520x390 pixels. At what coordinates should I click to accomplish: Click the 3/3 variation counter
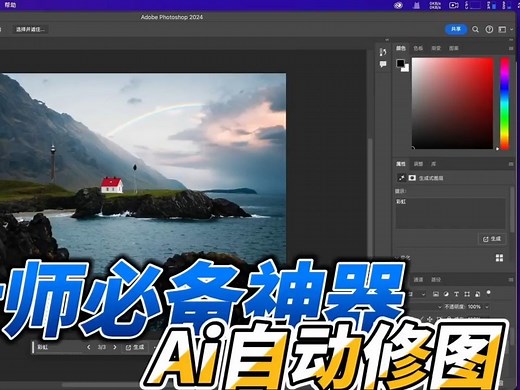pyautogui.click(x=102, y=347)
